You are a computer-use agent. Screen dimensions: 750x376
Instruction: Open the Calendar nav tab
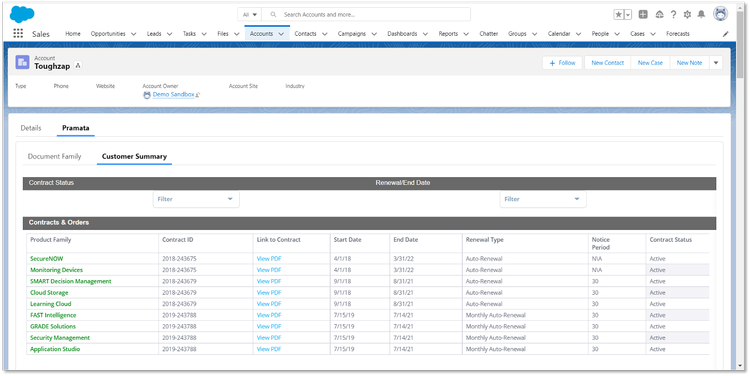click(x=559, y=34)
